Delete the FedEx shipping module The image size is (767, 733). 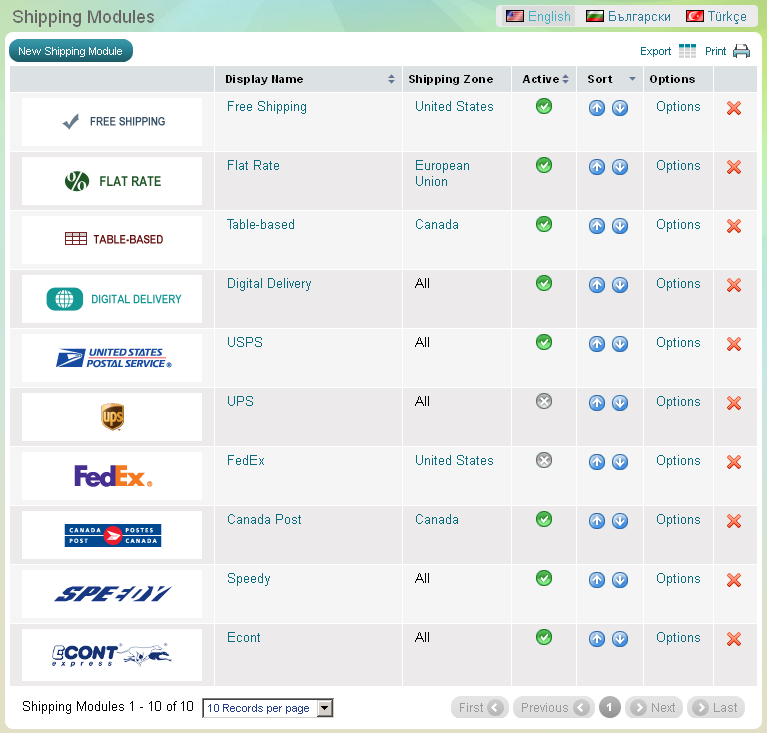coord(734,462)
